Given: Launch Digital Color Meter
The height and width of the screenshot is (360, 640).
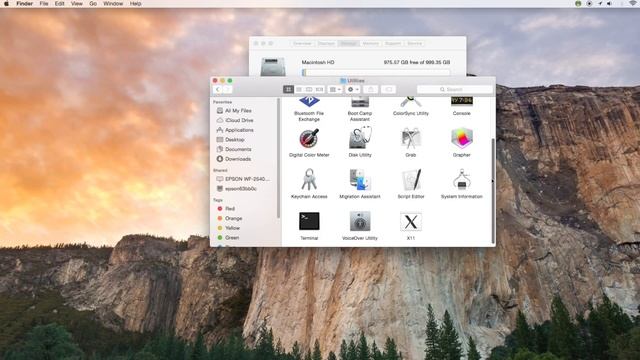Looking at the screenshot, I should click(309, 138).
